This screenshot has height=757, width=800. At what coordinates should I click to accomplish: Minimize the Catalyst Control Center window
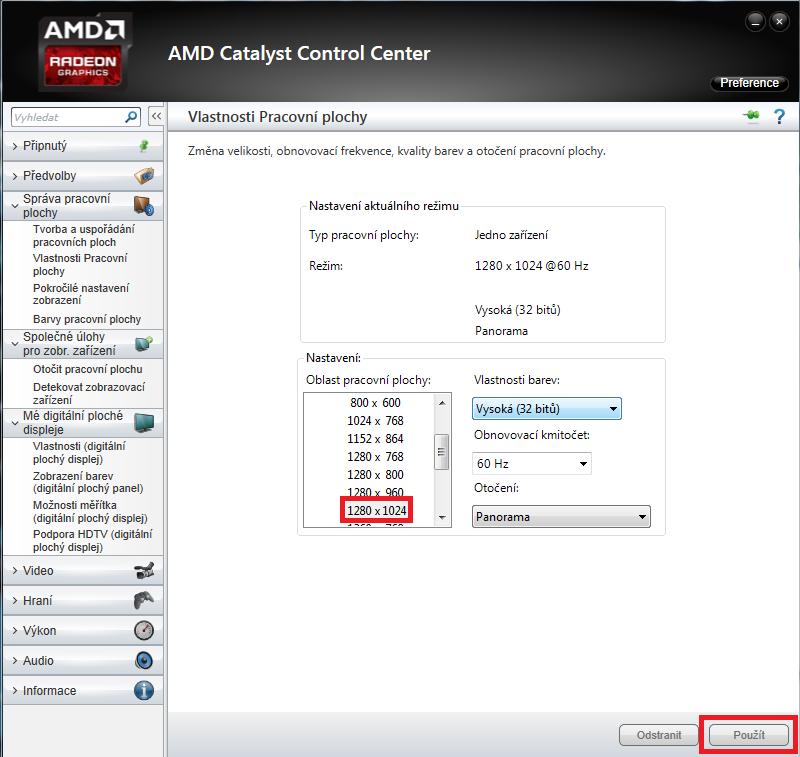(x=755, y=22)
